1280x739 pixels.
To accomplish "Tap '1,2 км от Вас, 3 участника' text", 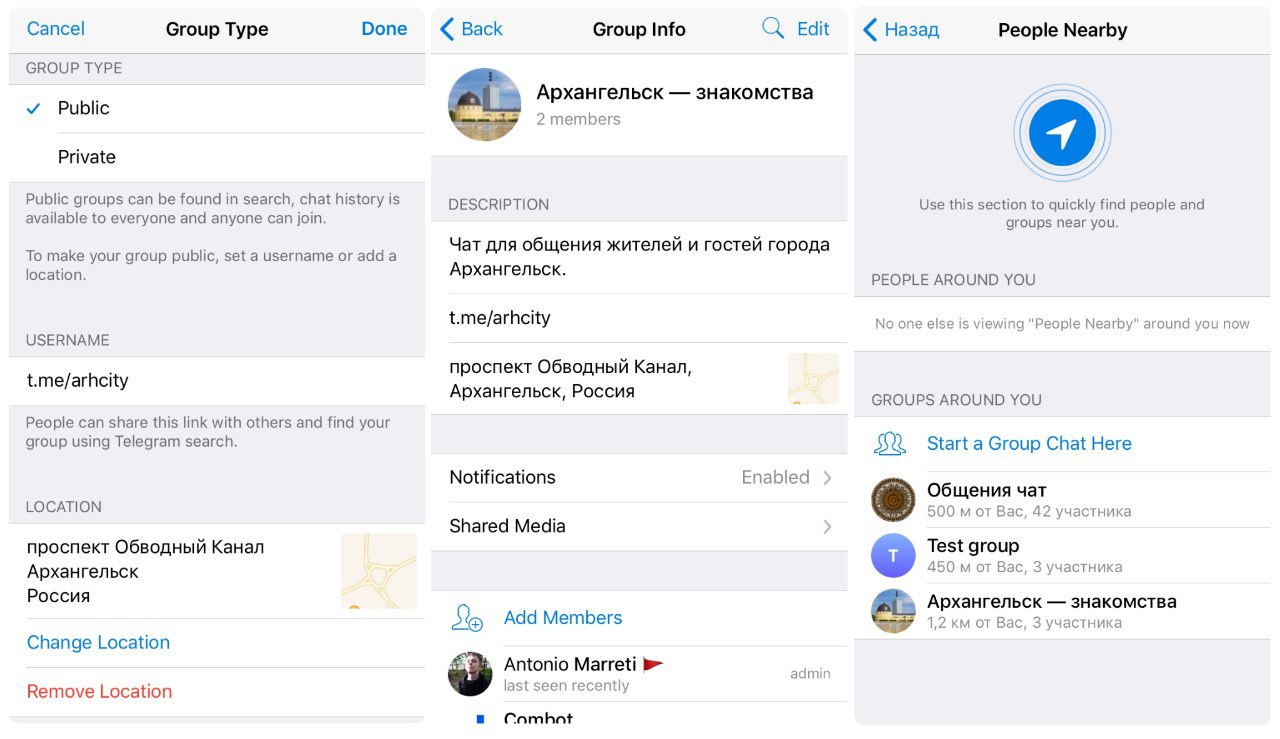I will pos(1024,623).
